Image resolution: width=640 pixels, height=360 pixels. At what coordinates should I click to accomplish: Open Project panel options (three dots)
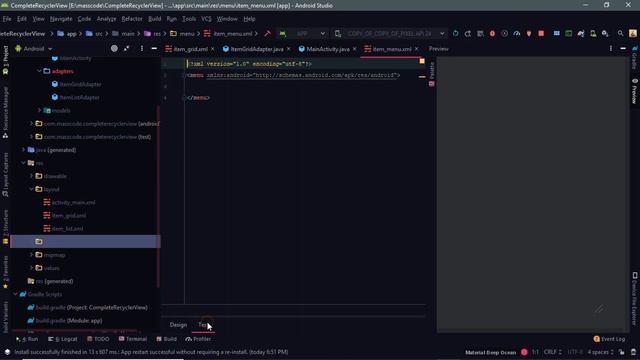[142, 49]
